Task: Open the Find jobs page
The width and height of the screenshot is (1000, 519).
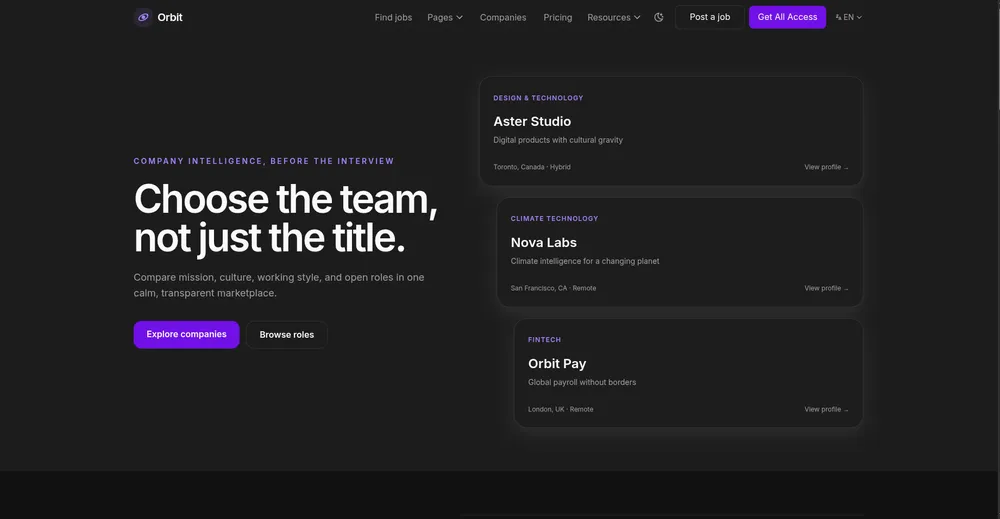Action: coord(393,17)
